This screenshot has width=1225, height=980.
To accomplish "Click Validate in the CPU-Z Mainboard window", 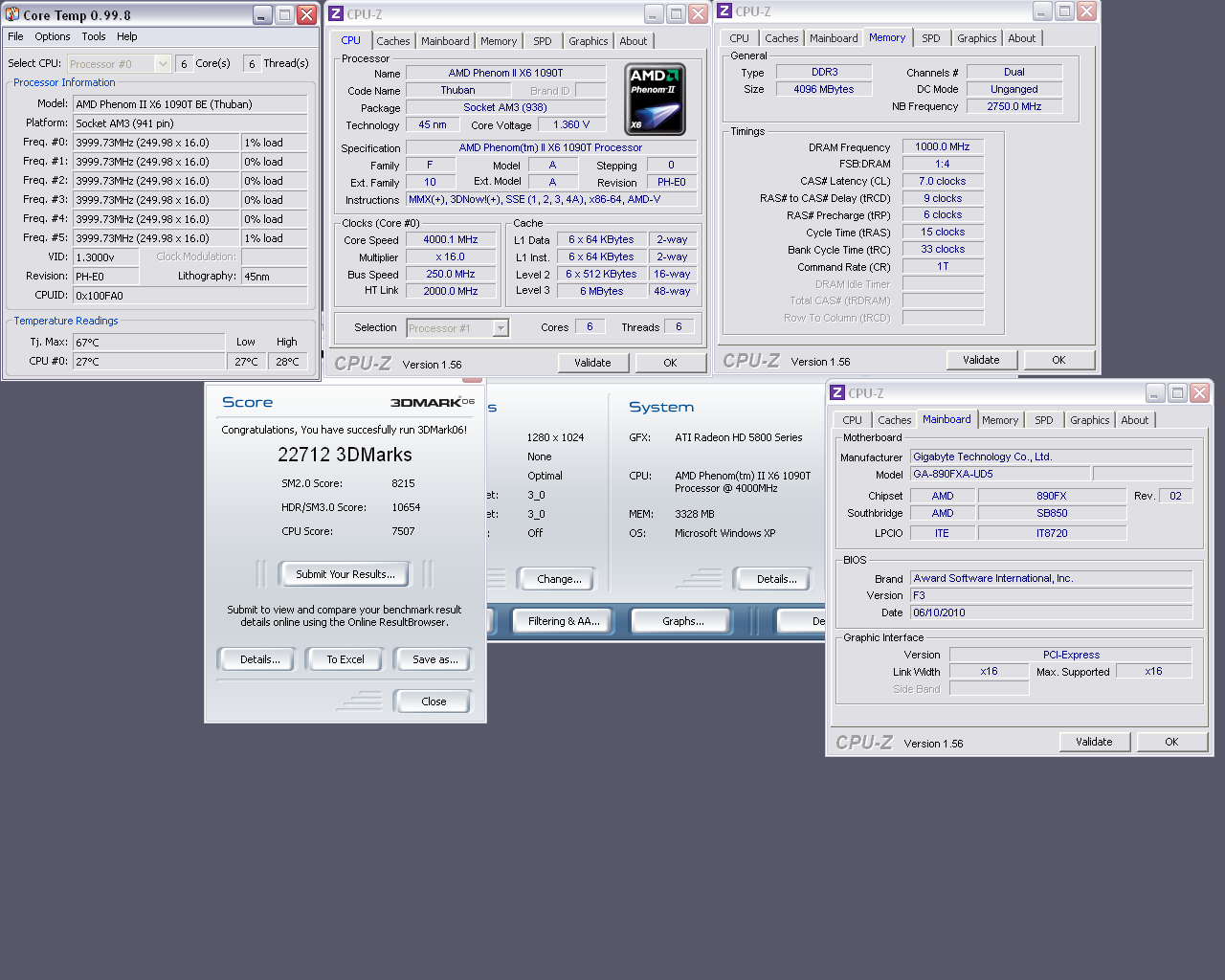I will tap(1094, 742).
